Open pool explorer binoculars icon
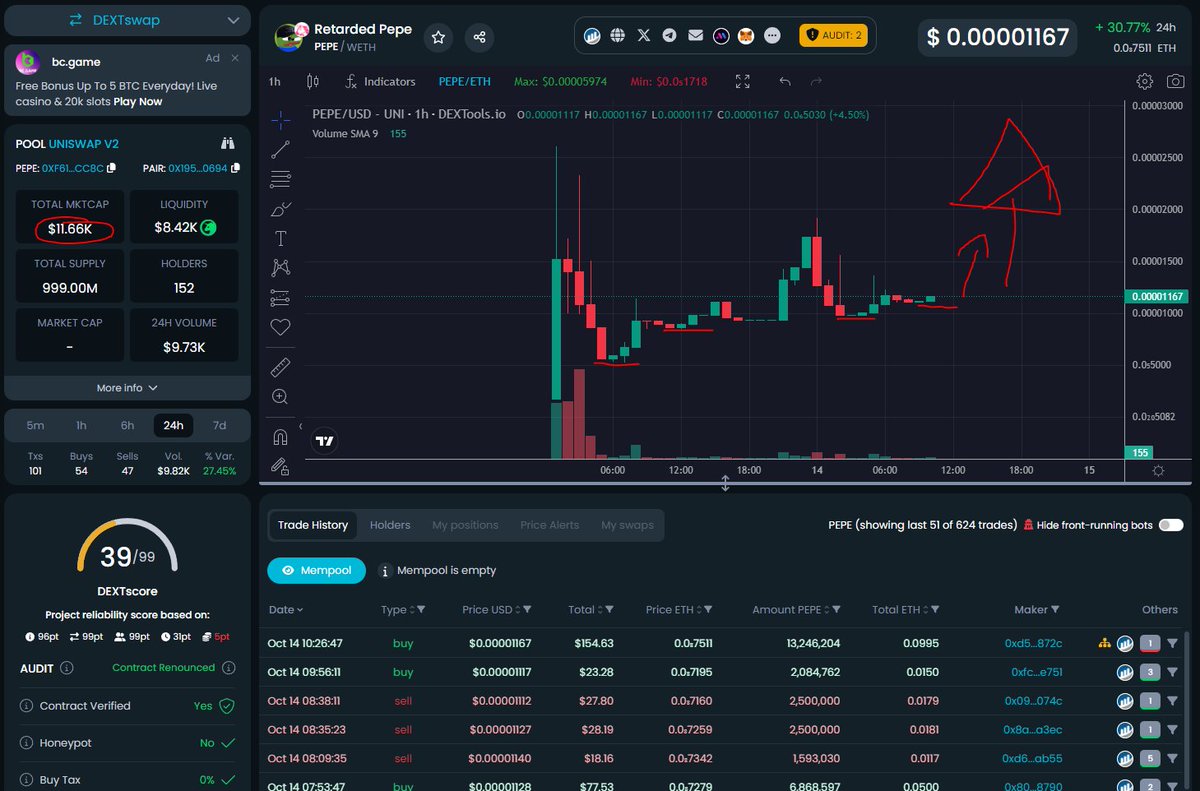 (227, 144)
